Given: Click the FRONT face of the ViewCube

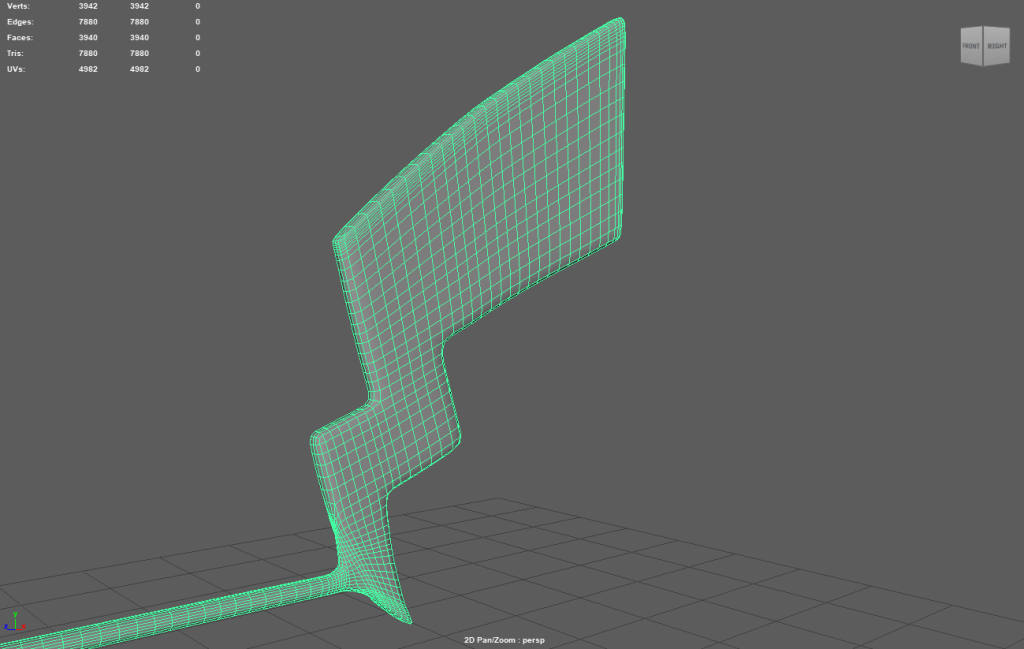Looking at the screenshot, I should click(971, 46).
